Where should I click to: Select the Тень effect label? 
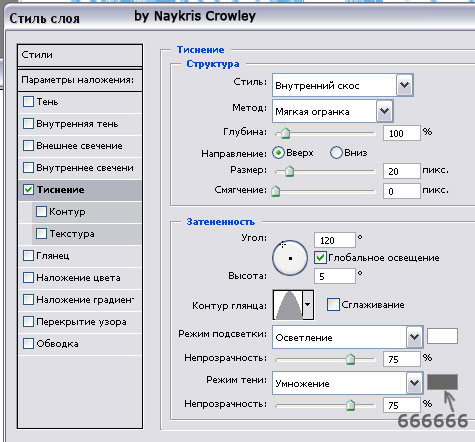pyautogui.click(x=47, y=102)
